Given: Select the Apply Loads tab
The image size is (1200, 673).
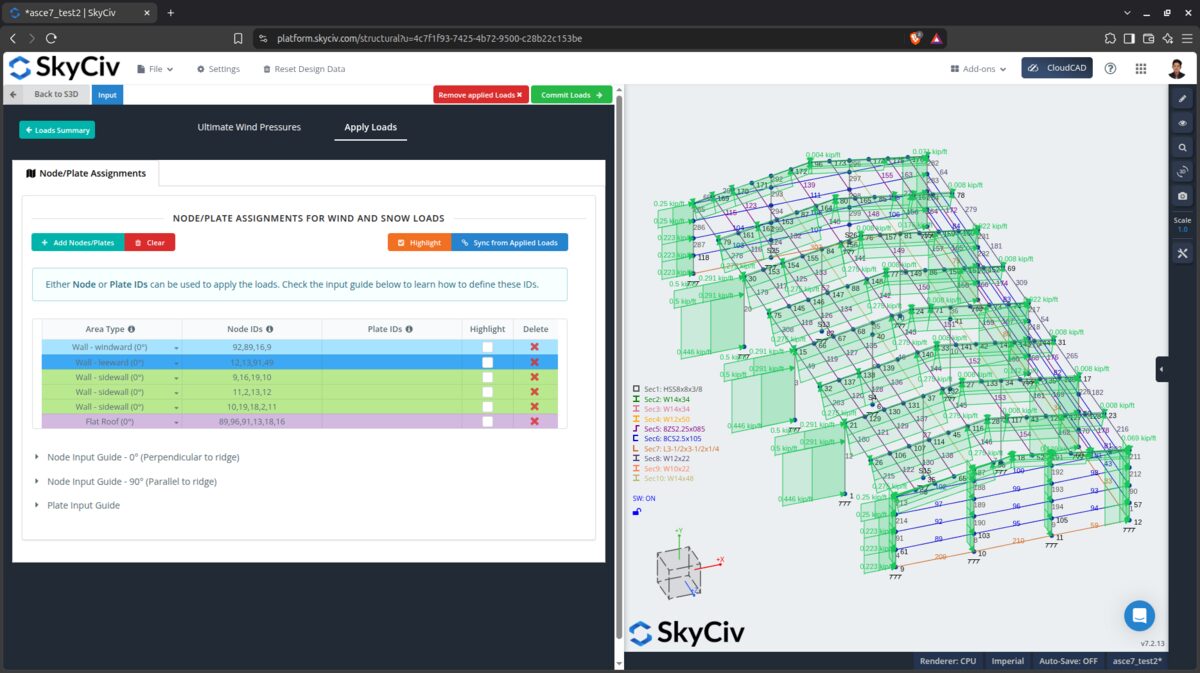Looking at the screenshot, I should pyautogui.click(x=370, y=127).
